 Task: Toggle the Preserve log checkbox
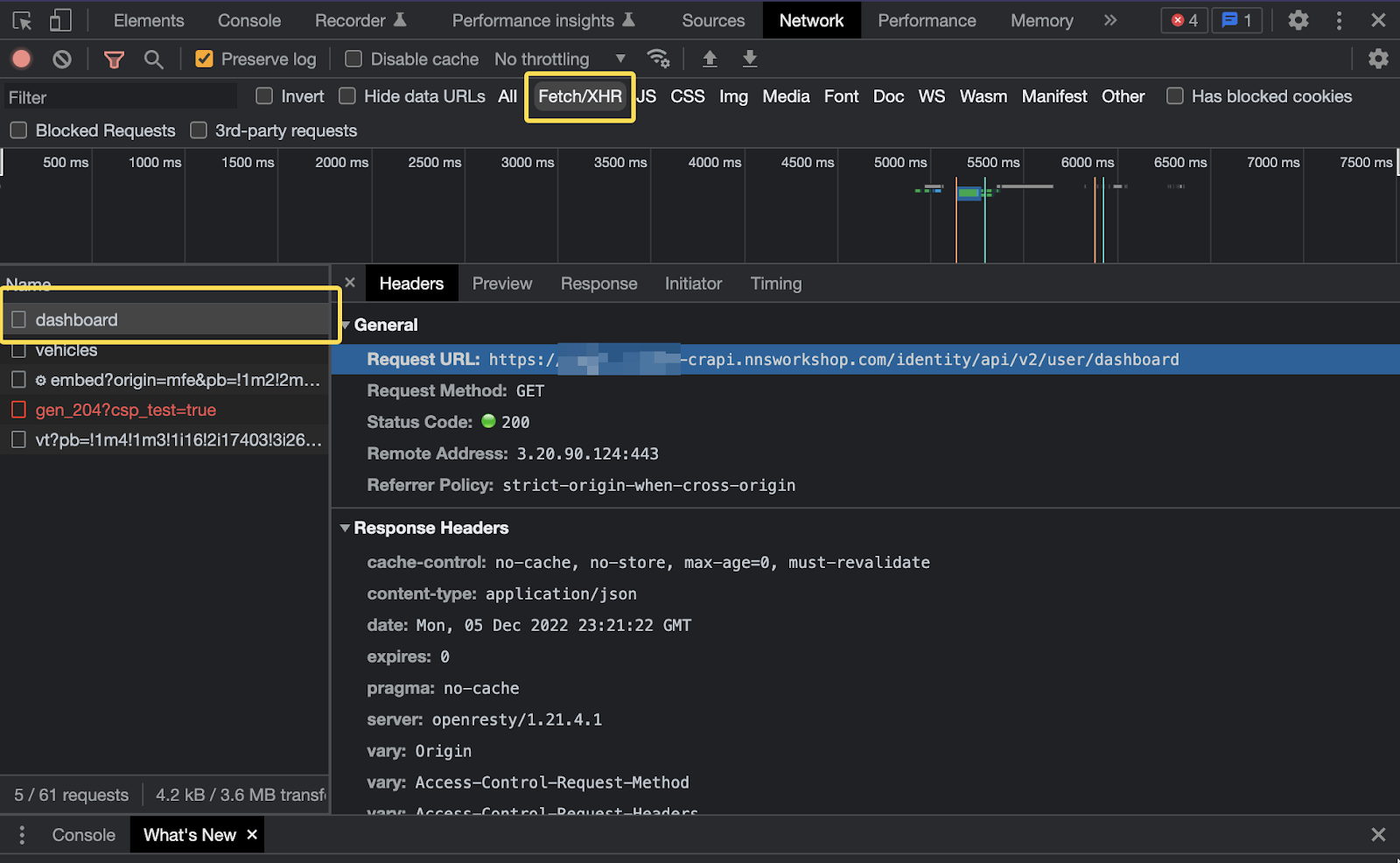204,59
